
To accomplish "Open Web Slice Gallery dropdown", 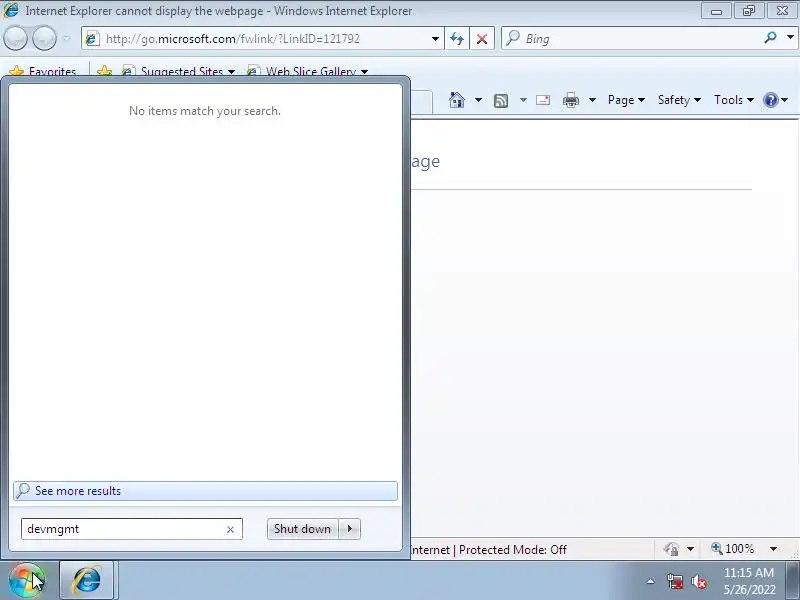I will click(x=308, y=71).
